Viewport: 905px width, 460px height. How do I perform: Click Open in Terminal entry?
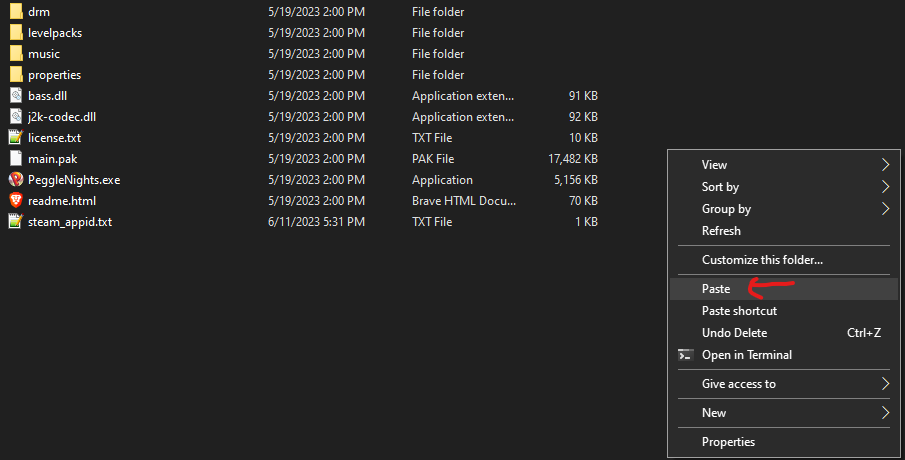click(746, 355)
